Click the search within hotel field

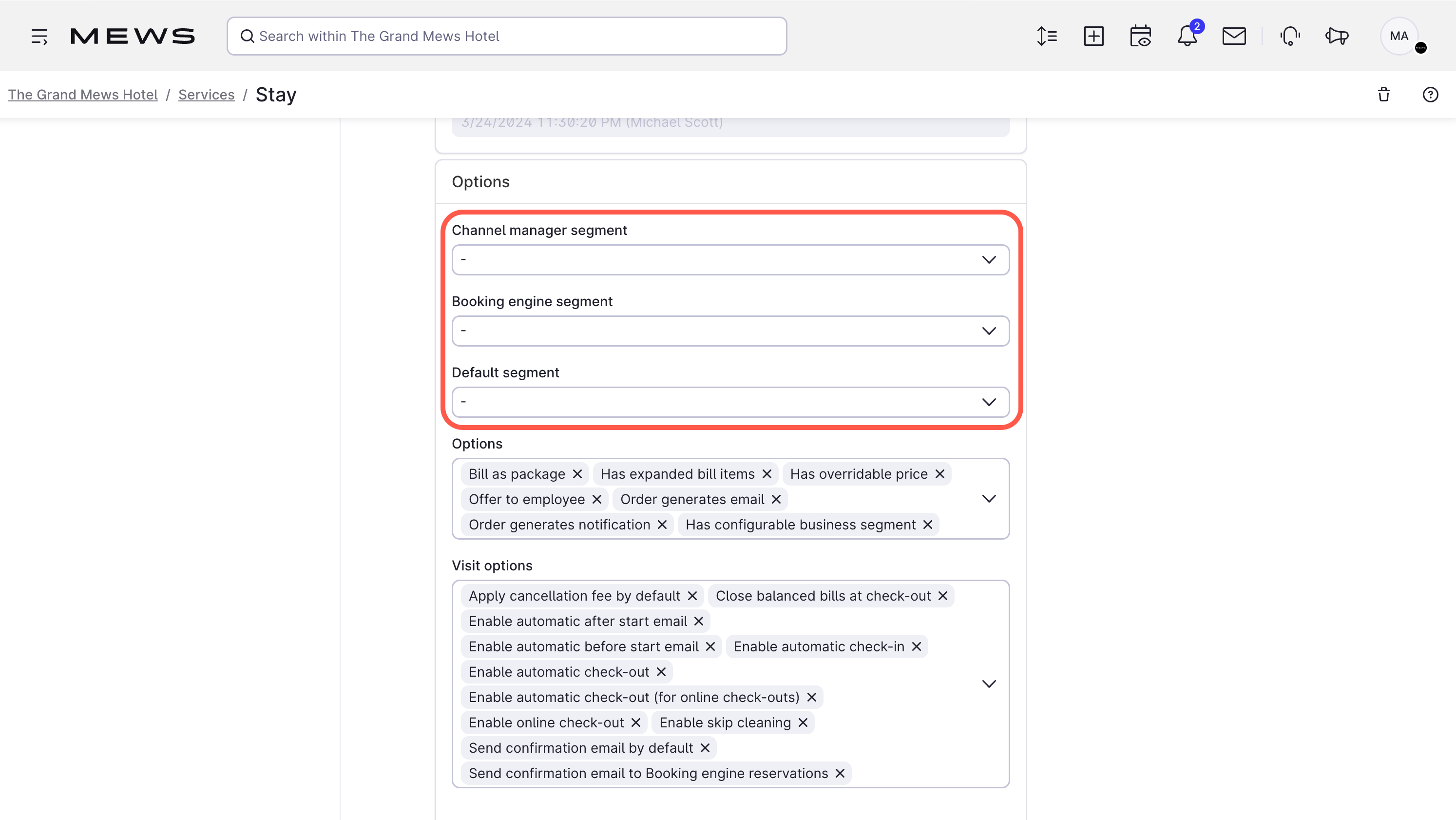tap(507, 36)
